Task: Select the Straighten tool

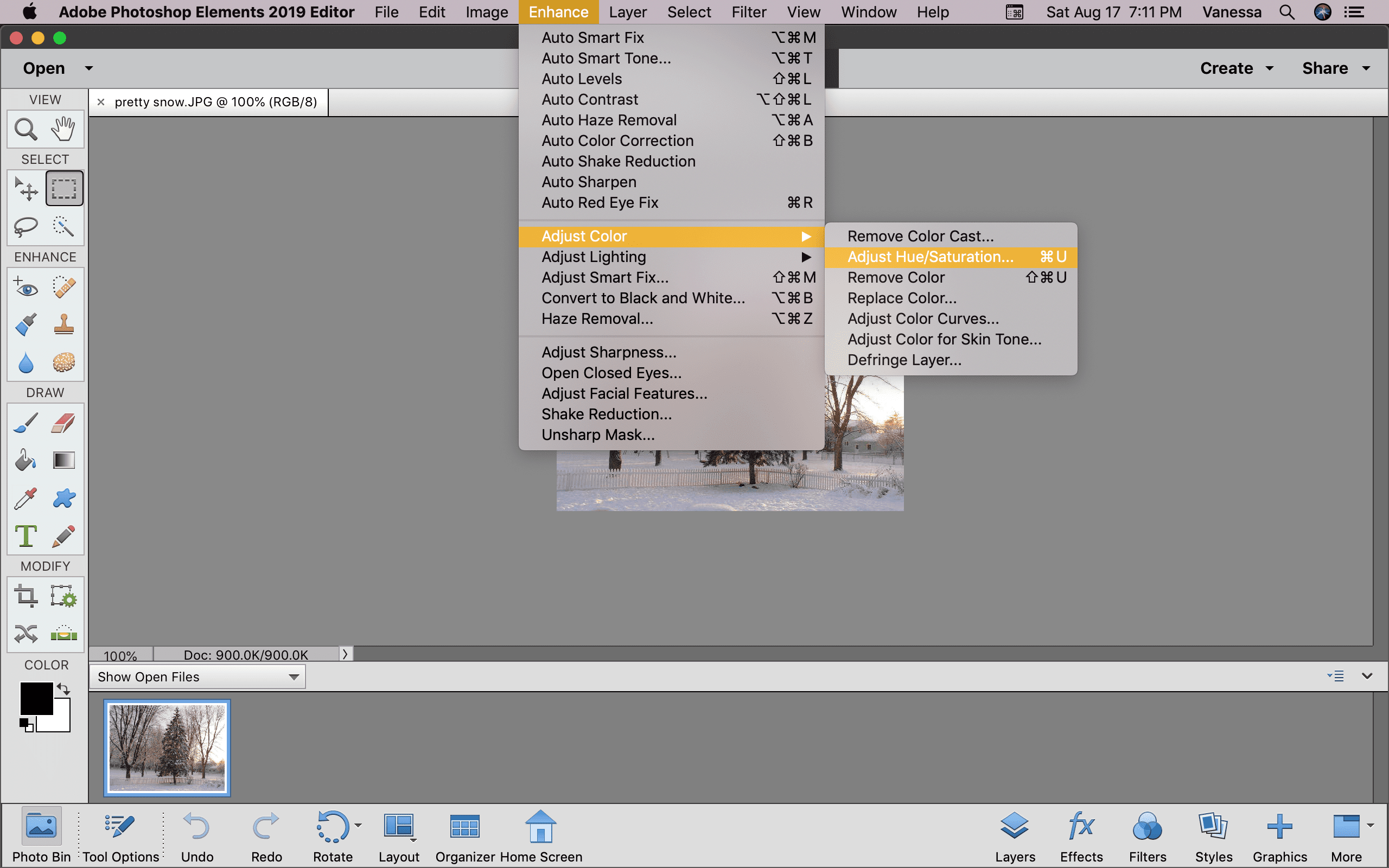Action: click(63, 634)
